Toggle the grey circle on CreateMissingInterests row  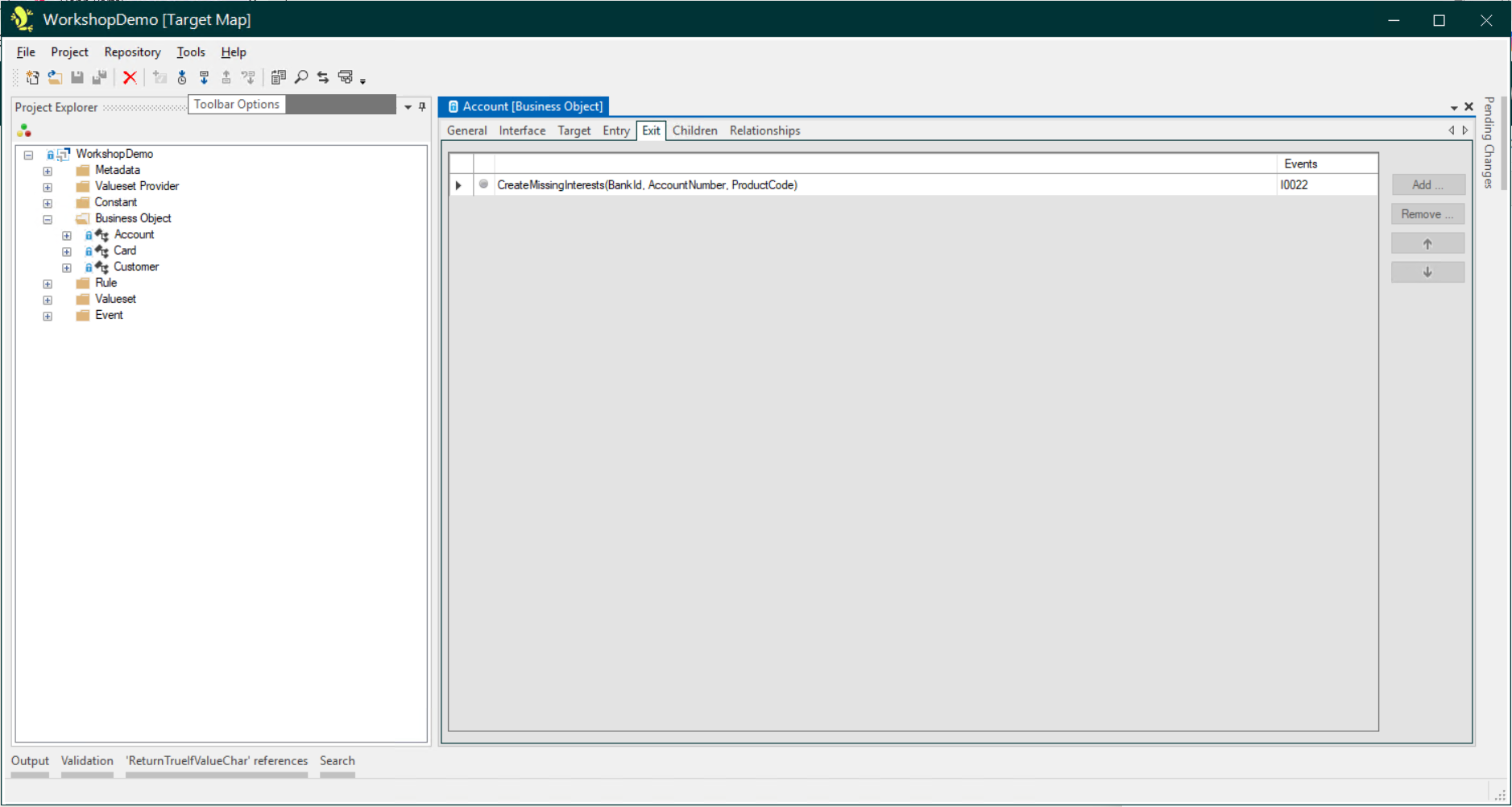coord(483,184)
